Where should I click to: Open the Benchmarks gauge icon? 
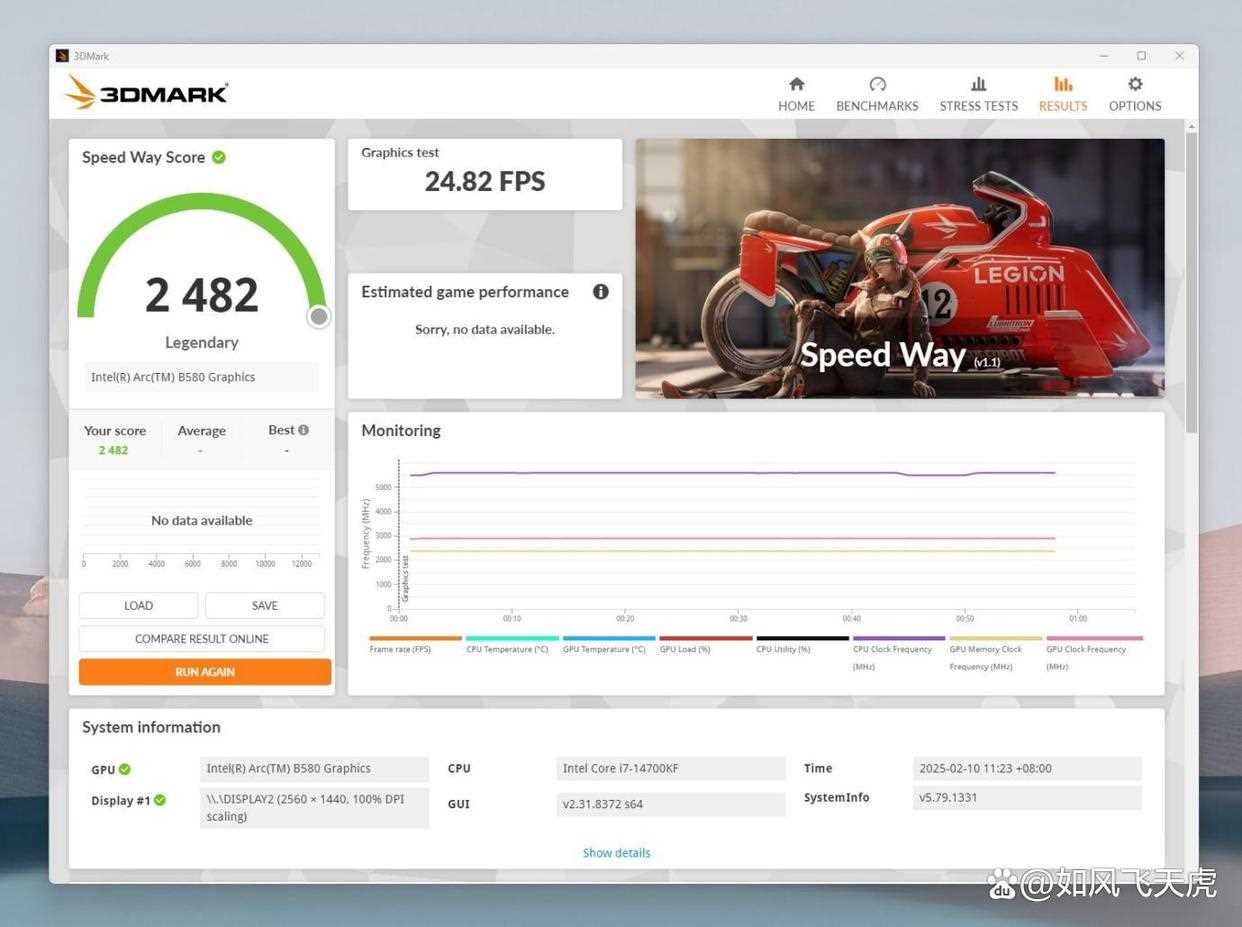(877, 85)
